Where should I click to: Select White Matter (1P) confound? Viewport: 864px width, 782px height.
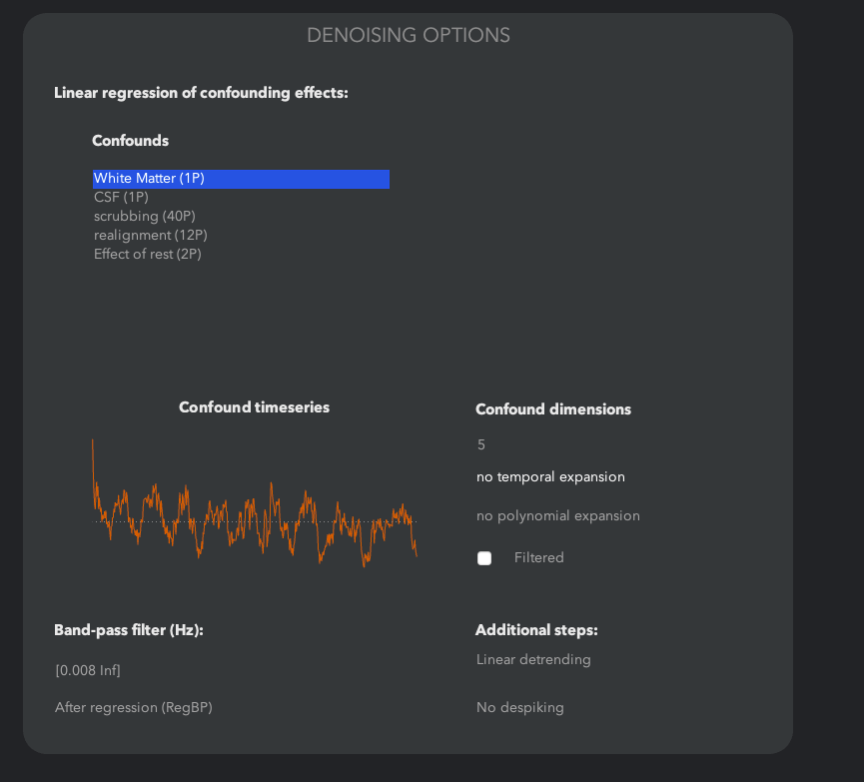(150, 178)
